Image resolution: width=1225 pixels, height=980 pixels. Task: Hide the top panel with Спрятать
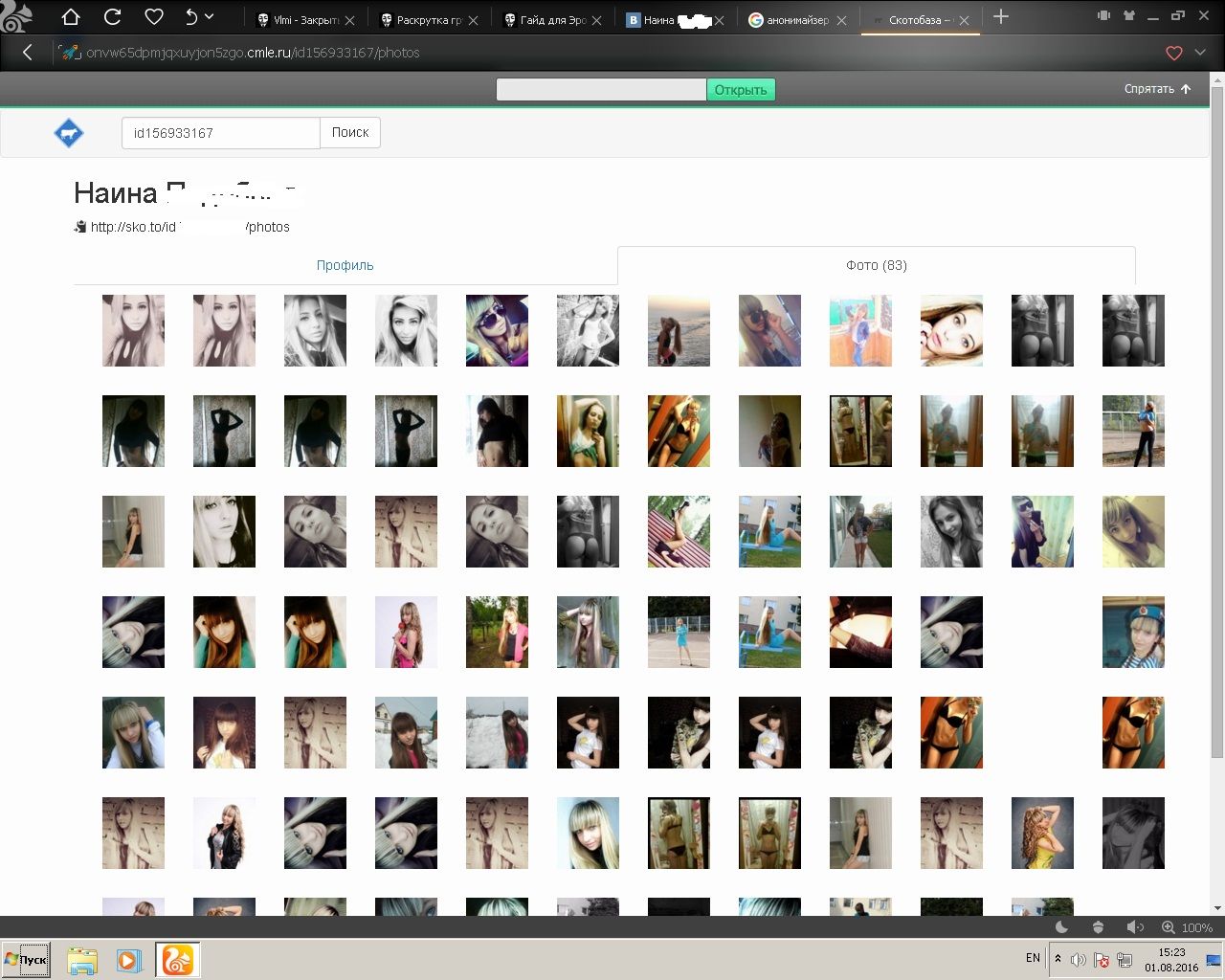point(1157,89)
